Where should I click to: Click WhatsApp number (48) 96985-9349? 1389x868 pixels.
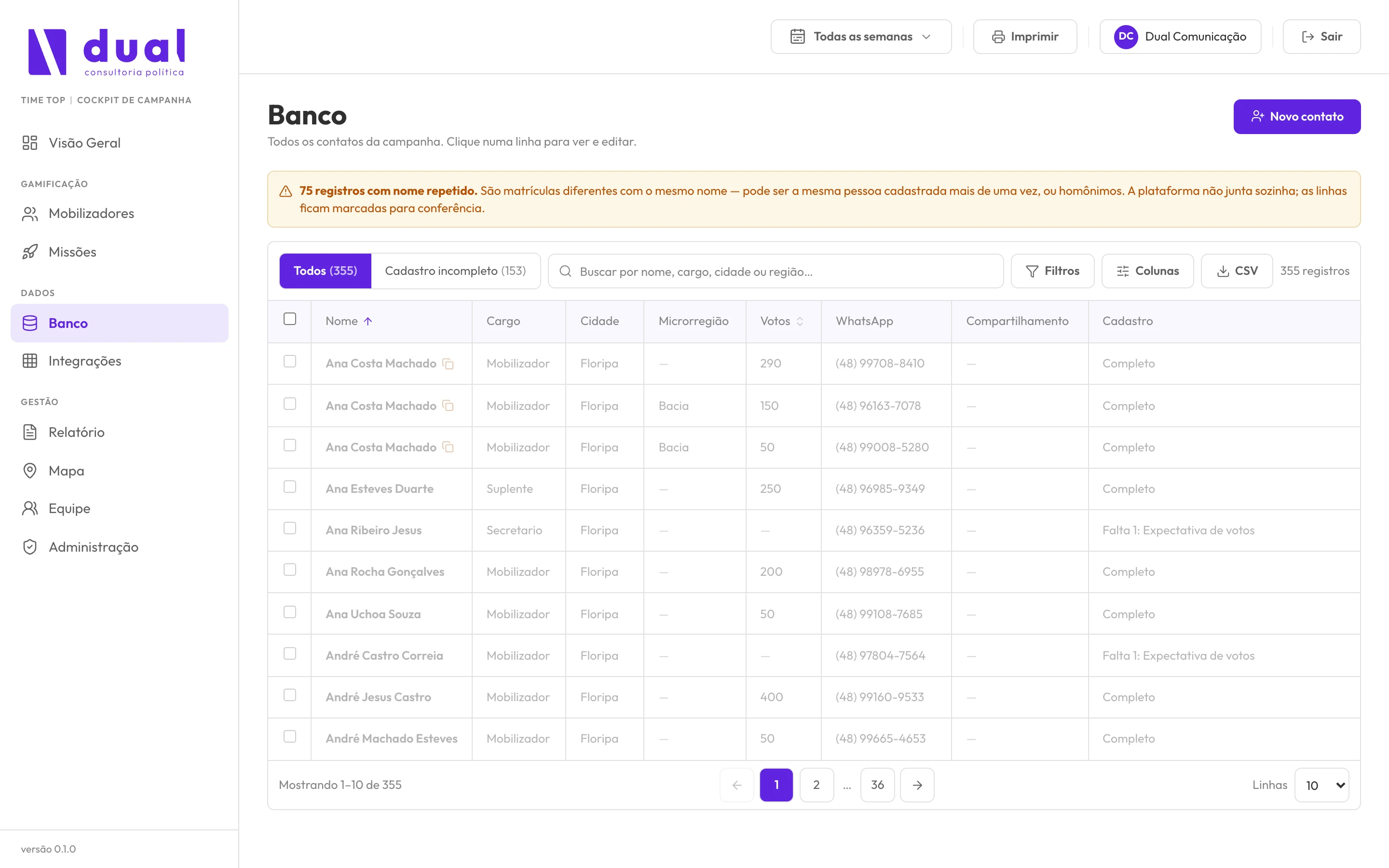[x=880, y=489]
